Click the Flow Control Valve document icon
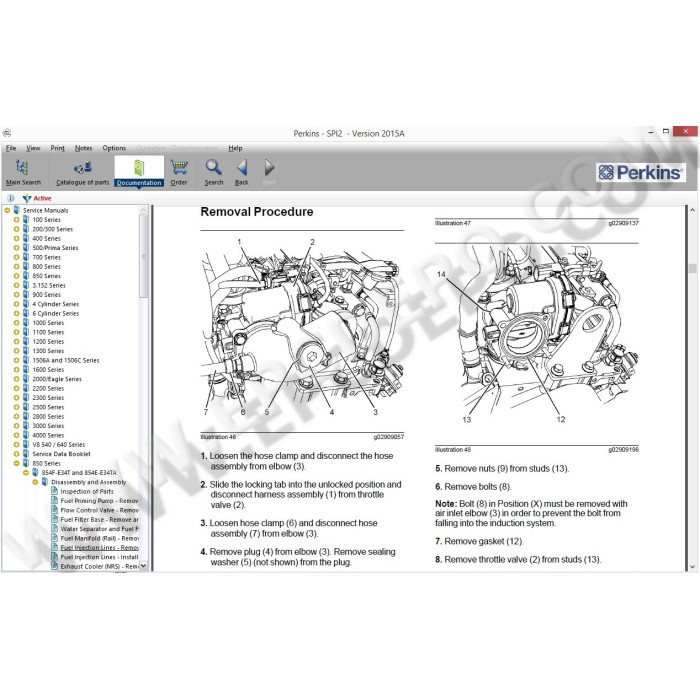Image resolution: width=700 pixels, height=700 pixels. tap(54, 510)
